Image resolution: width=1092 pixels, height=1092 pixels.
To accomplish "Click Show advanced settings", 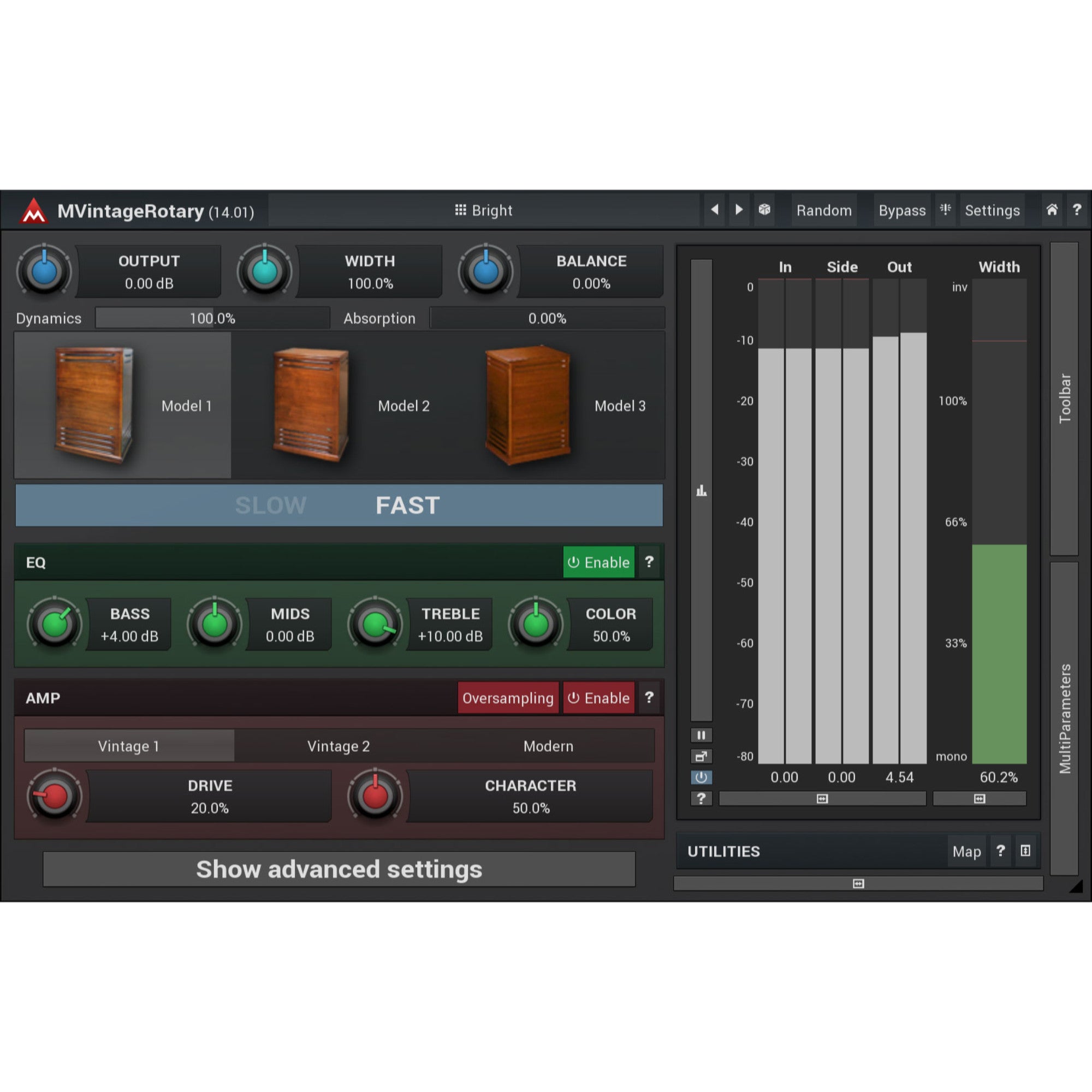I will 339,869.
